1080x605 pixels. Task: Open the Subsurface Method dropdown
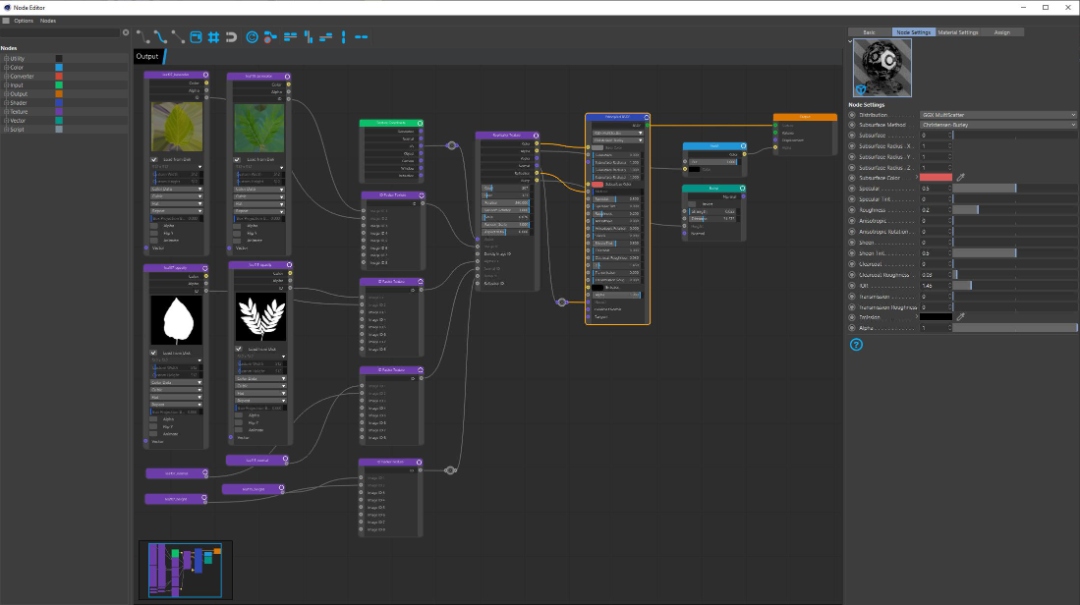tap(997, 125)
